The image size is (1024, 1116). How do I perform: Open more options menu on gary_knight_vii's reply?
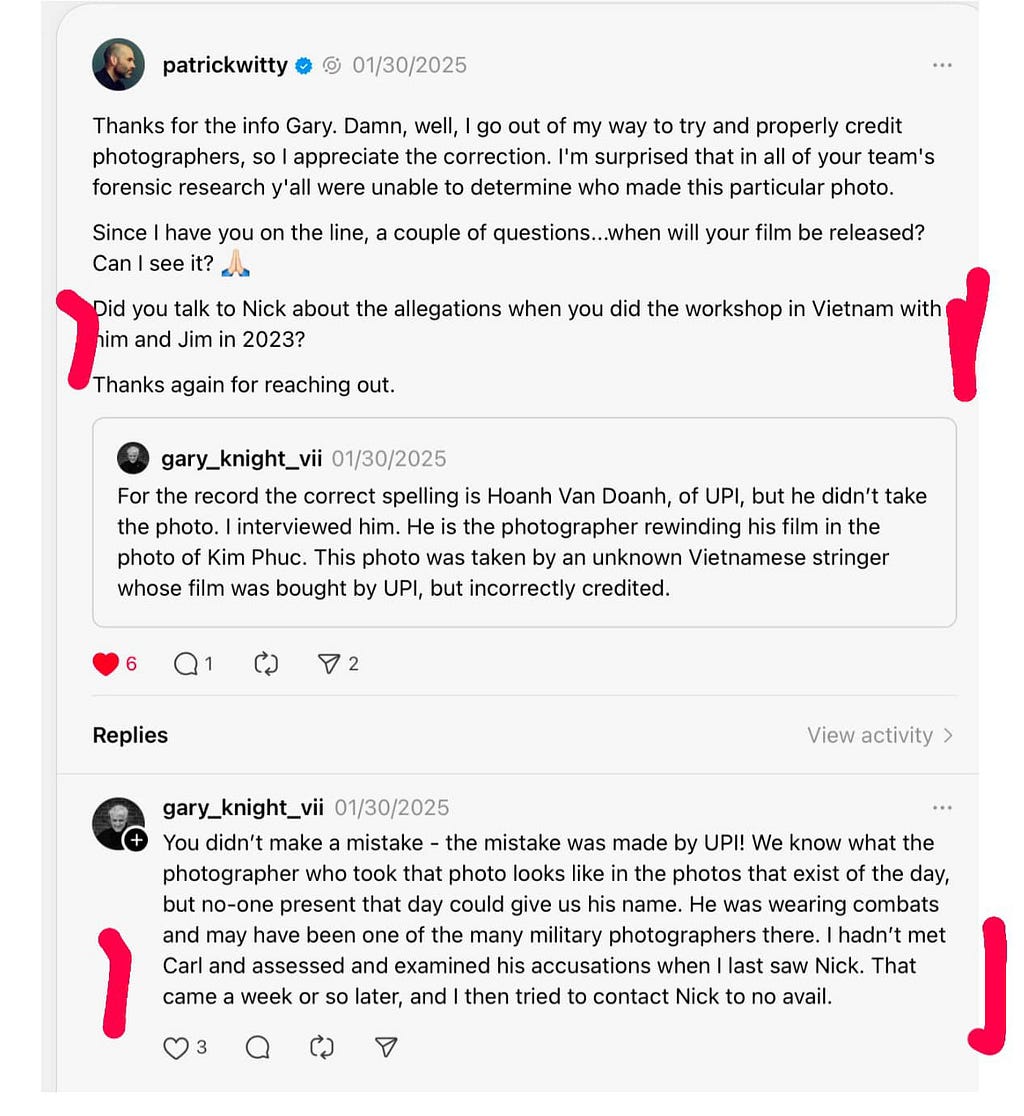[942, 808]
